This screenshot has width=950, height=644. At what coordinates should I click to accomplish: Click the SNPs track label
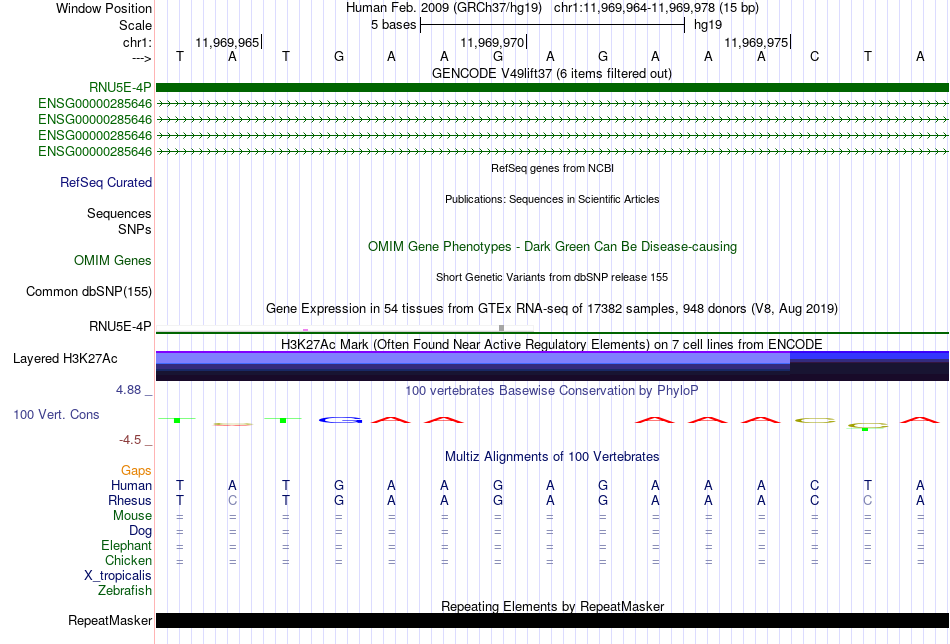click(x=135, y=229)
